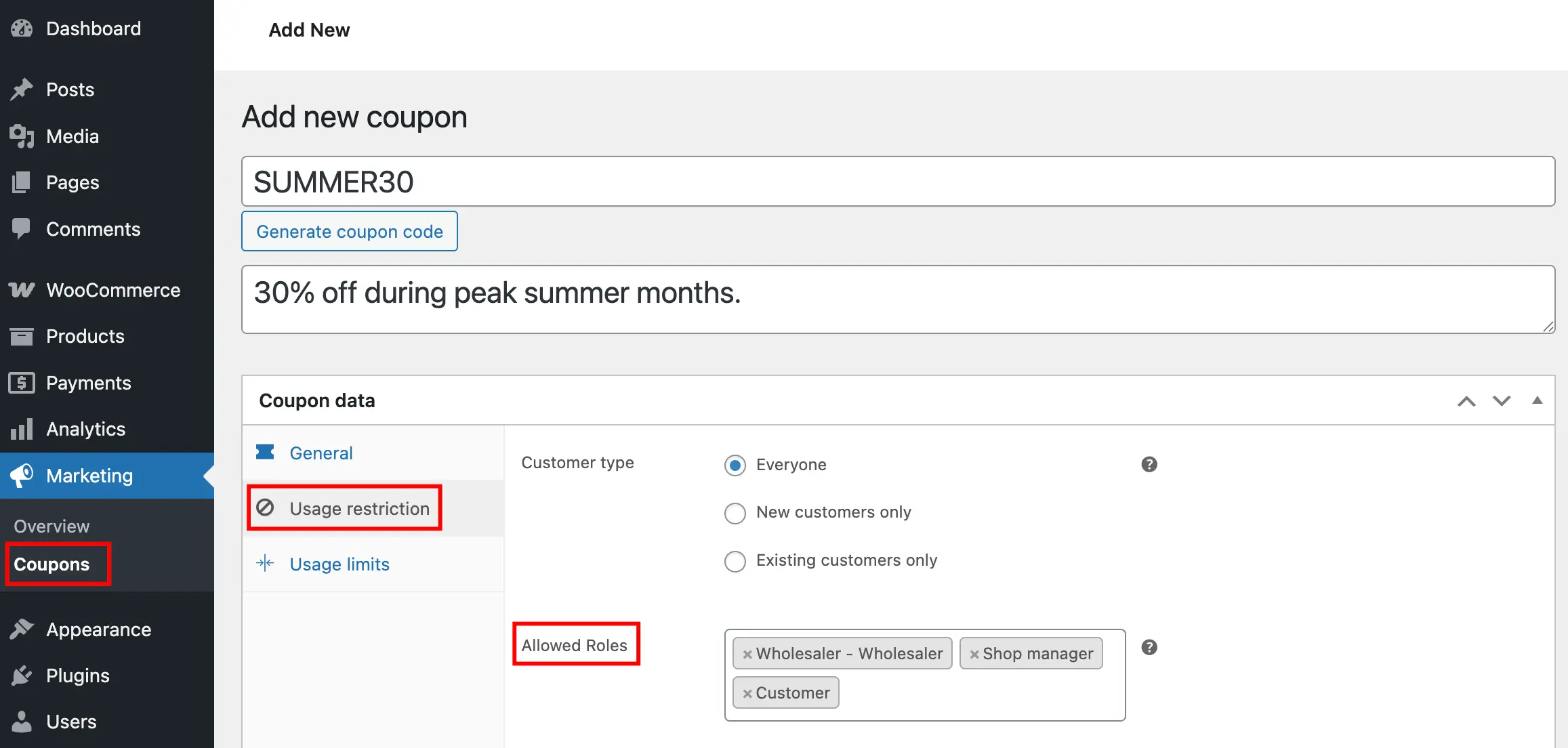Click the Dashboard gauge icon
Screen dimensions: 1568x748
tap(22, 28)
